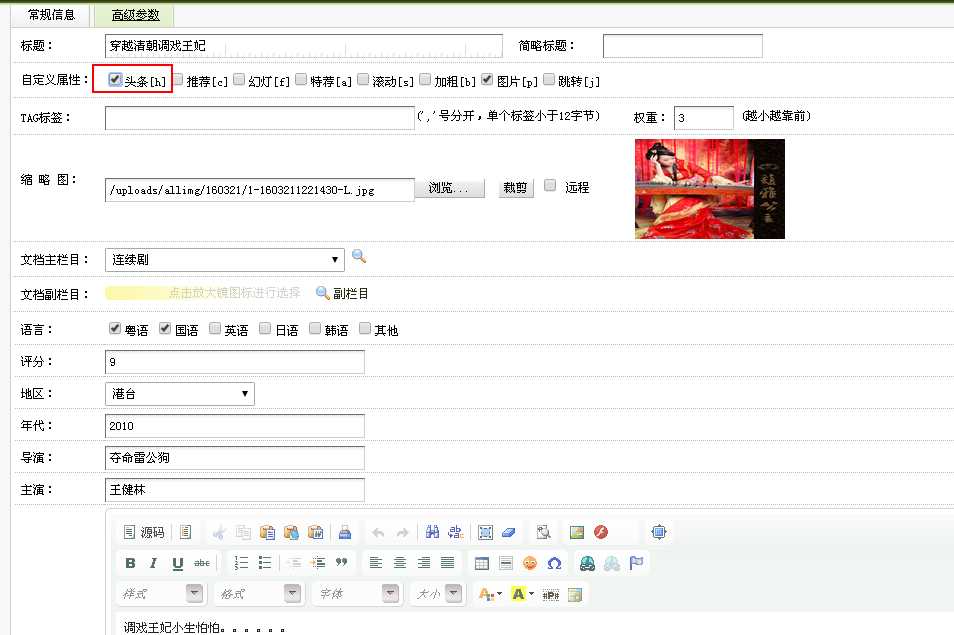Click the Remove Format eraser icon
Image resolution: width=954 pixels, height=635 pixels.
coord(509,533)
